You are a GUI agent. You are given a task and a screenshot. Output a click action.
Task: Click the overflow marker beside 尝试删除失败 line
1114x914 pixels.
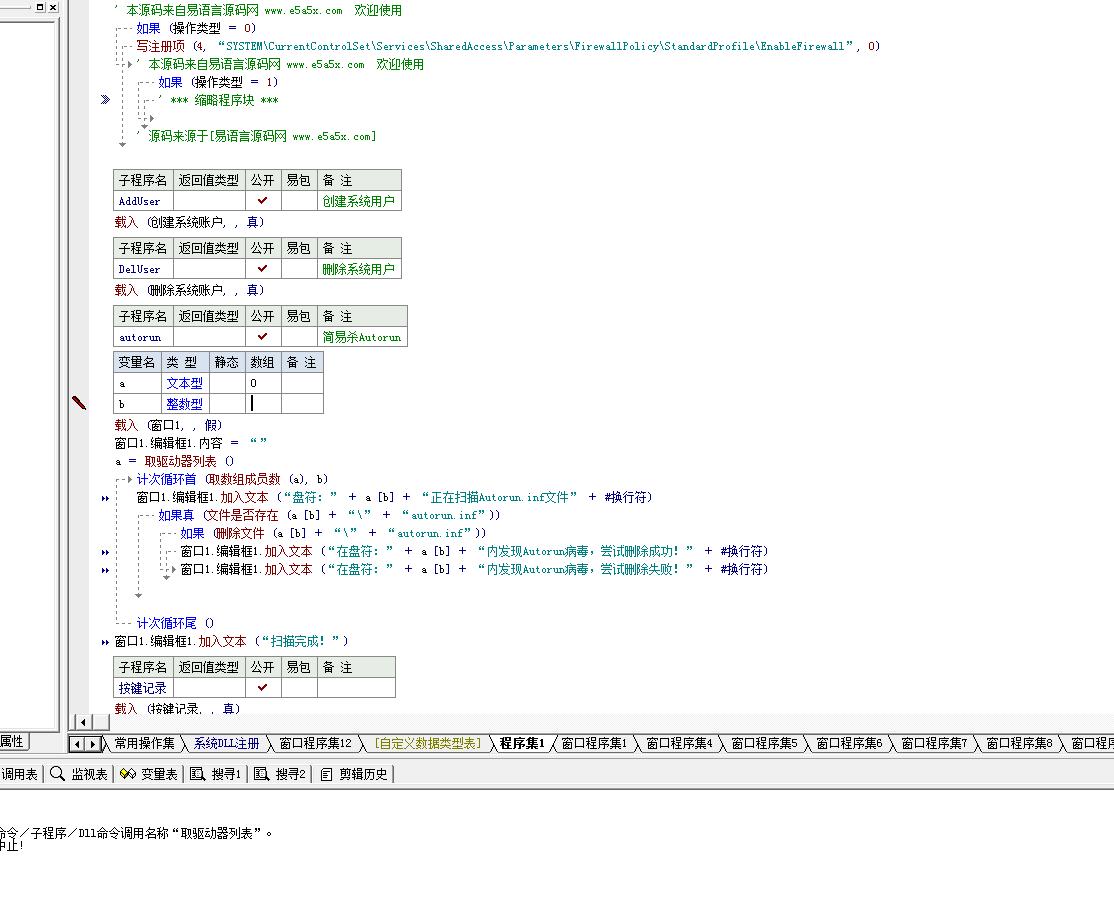click(x=105, y=570)
